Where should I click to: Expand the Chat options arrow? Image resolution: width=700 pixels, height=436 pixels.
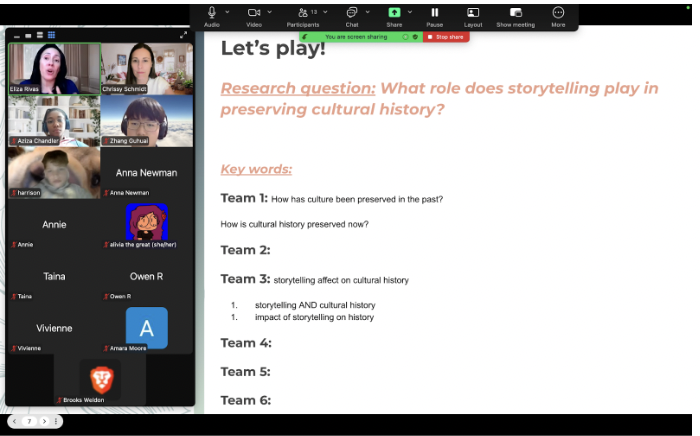367,12
